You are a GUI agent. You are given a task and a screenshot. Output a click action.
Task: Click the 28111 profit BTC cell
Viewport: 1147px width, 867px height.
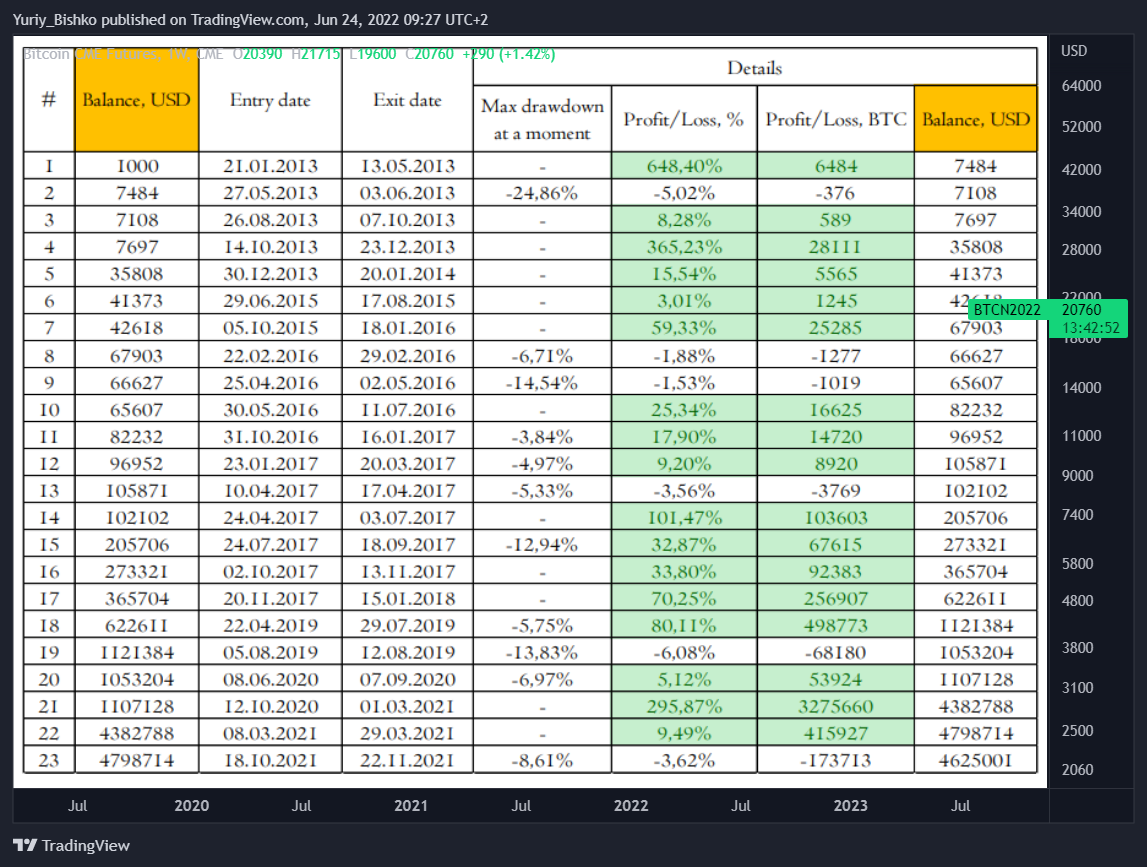pos(835,247)
